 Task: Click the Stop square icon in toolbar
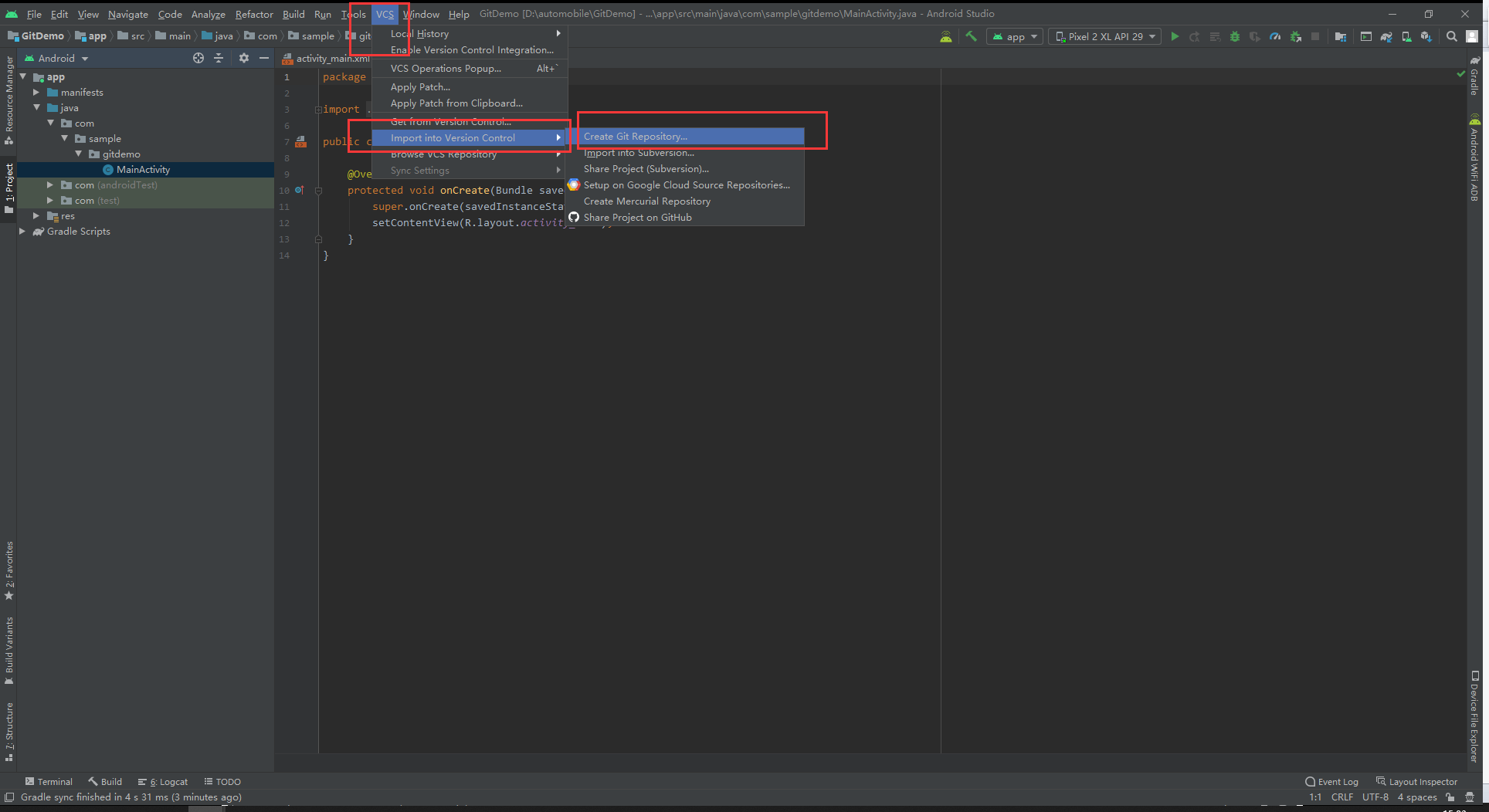coord(1315,36)
